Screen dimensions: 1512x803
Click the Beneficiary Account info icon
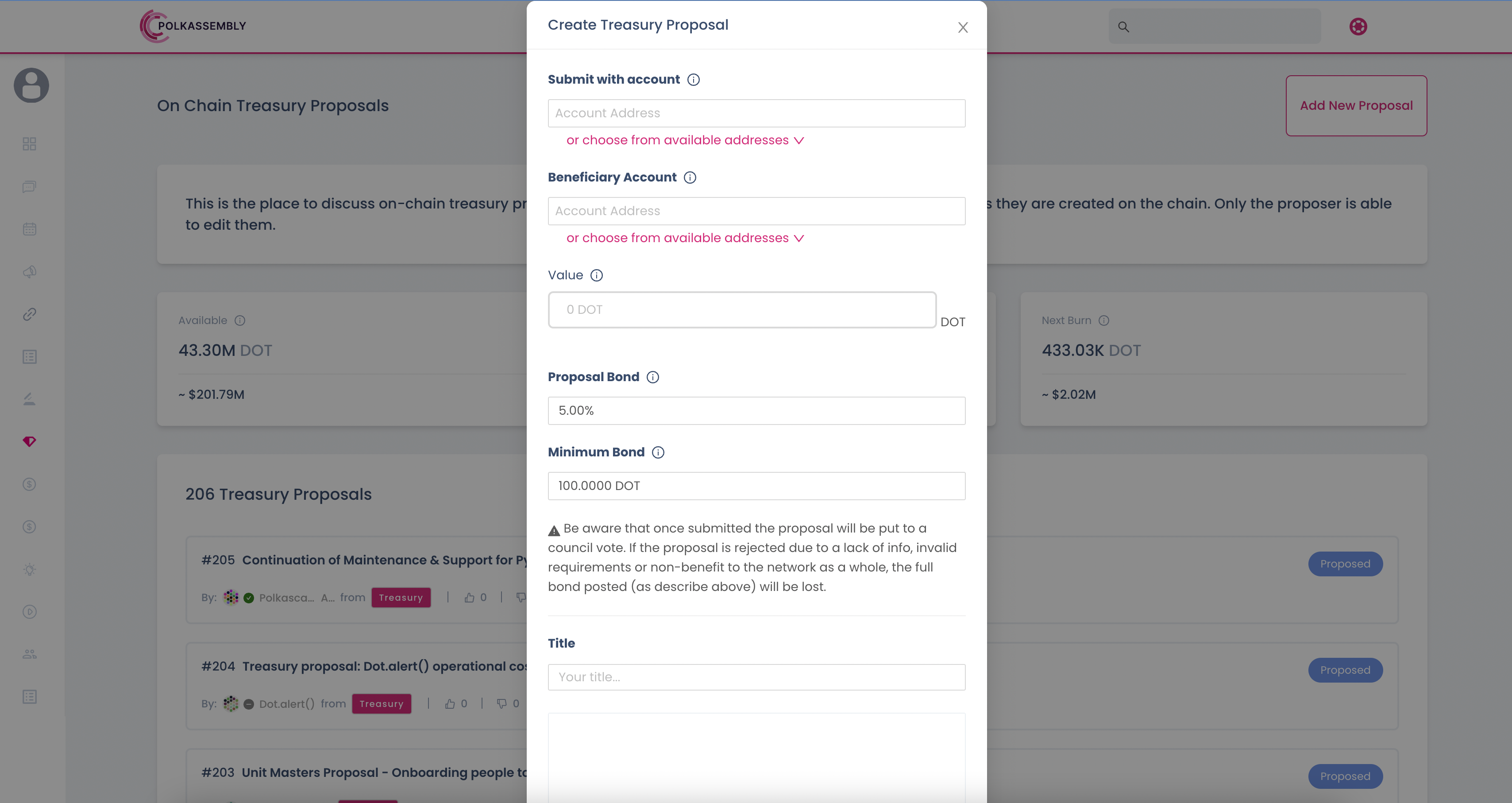coord(690,177)
